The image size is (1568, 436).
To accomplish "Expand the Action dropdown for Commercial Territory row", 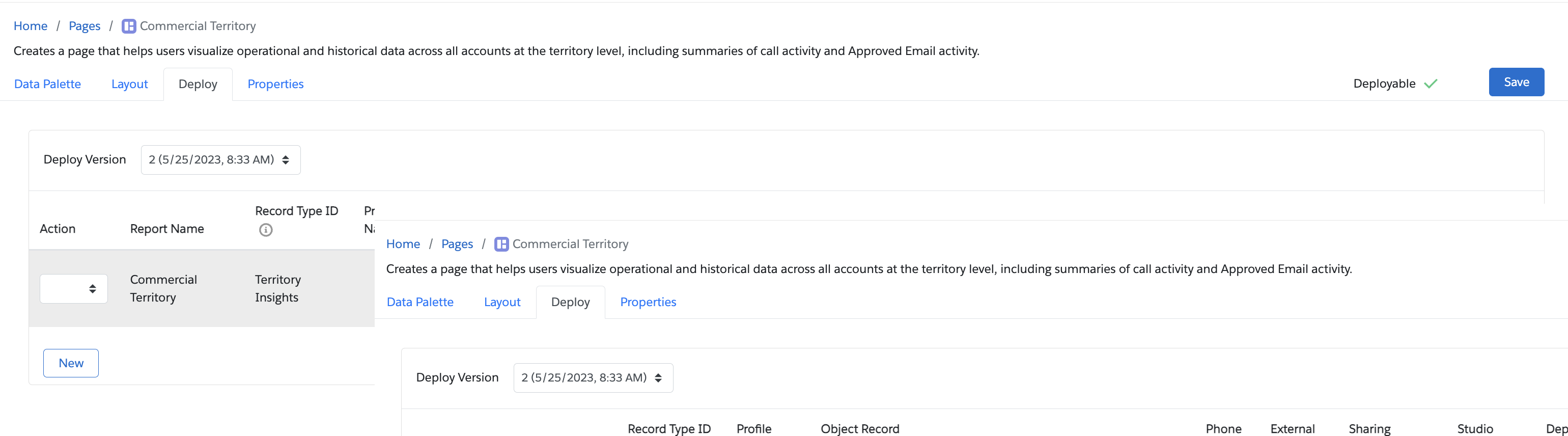I will pyautogui.click(x=74, y=289).
